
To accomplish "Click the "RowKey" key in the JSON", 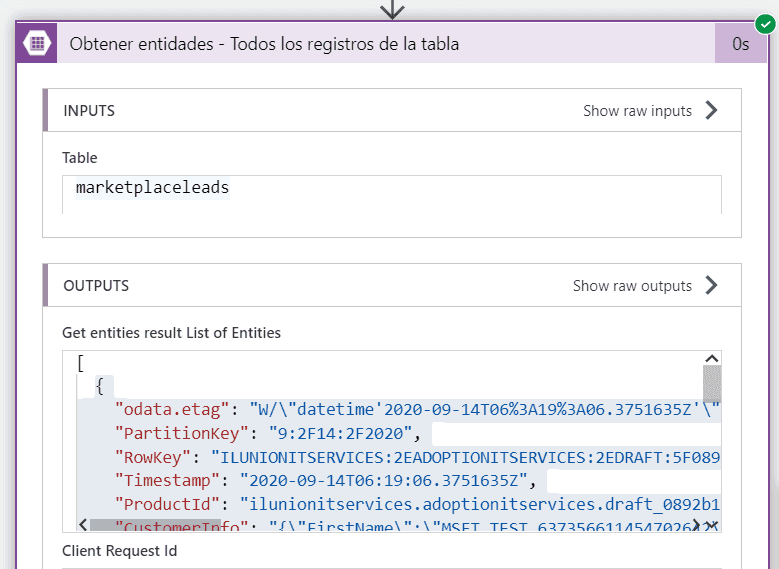I will (x=153, y=457).
